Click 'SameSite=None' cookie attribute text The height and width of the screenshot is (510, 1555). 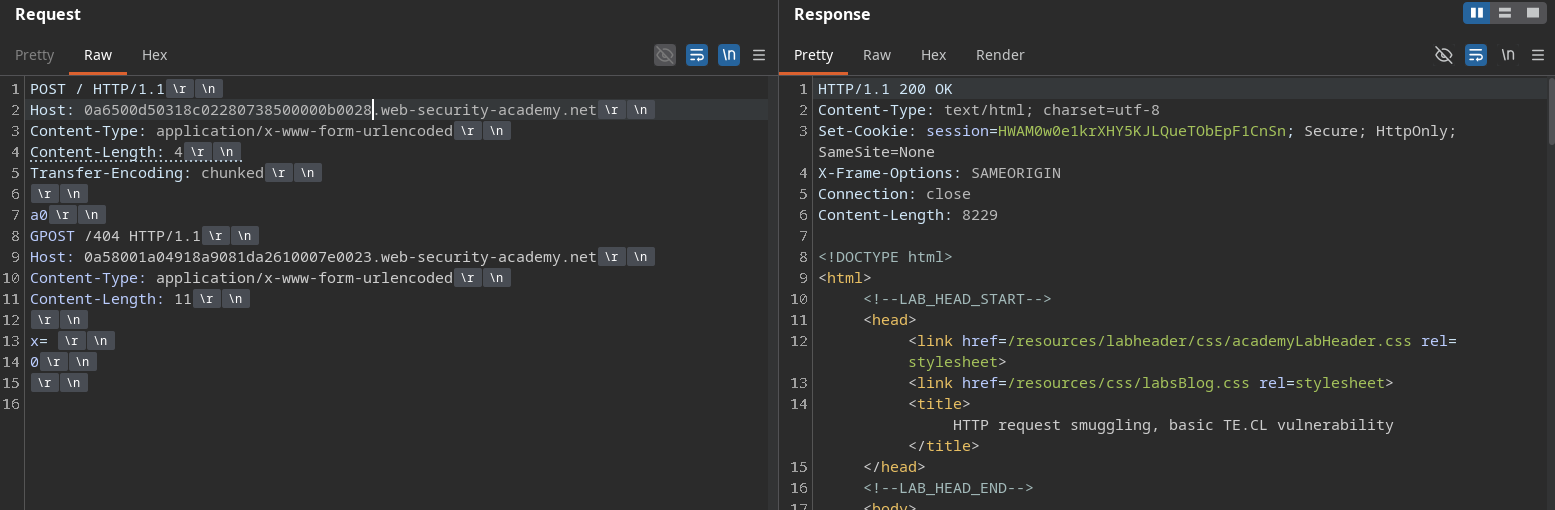[876, 152]
